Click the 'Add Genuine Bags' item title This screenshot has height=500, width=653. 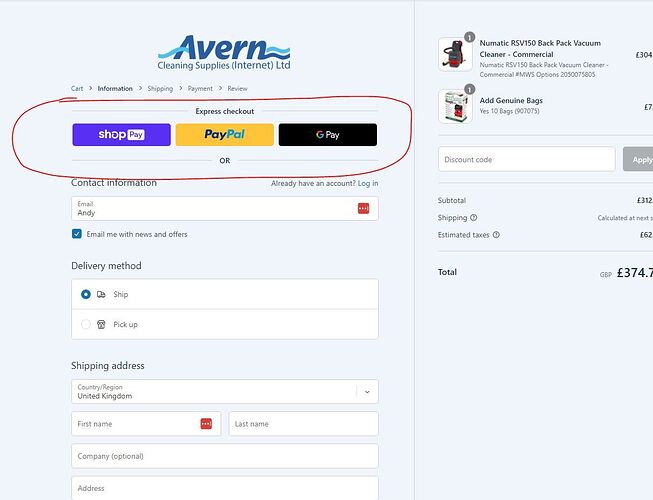click(511, 100)
